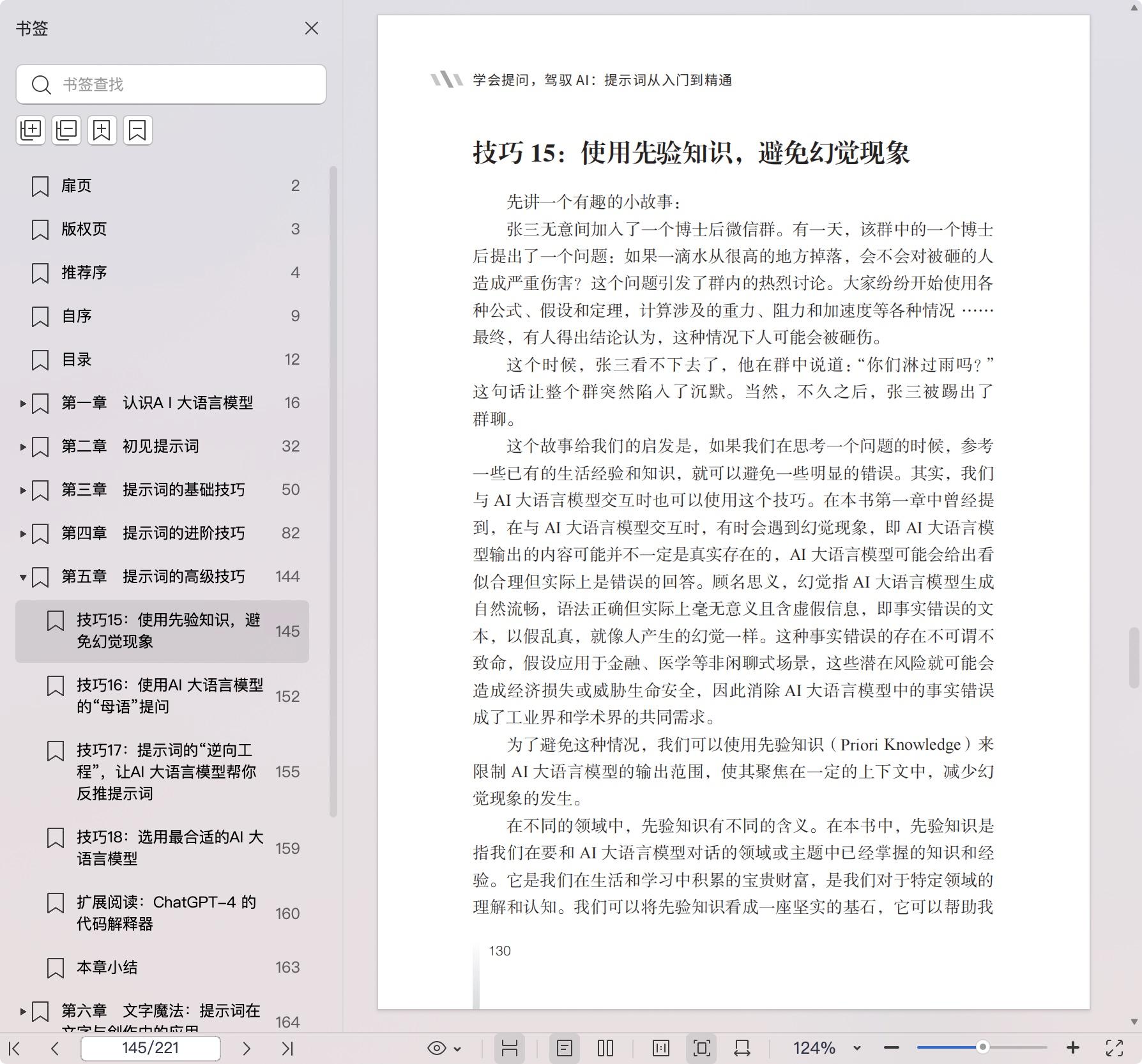Click the zoom slider handle

[x=983, y=1047]
